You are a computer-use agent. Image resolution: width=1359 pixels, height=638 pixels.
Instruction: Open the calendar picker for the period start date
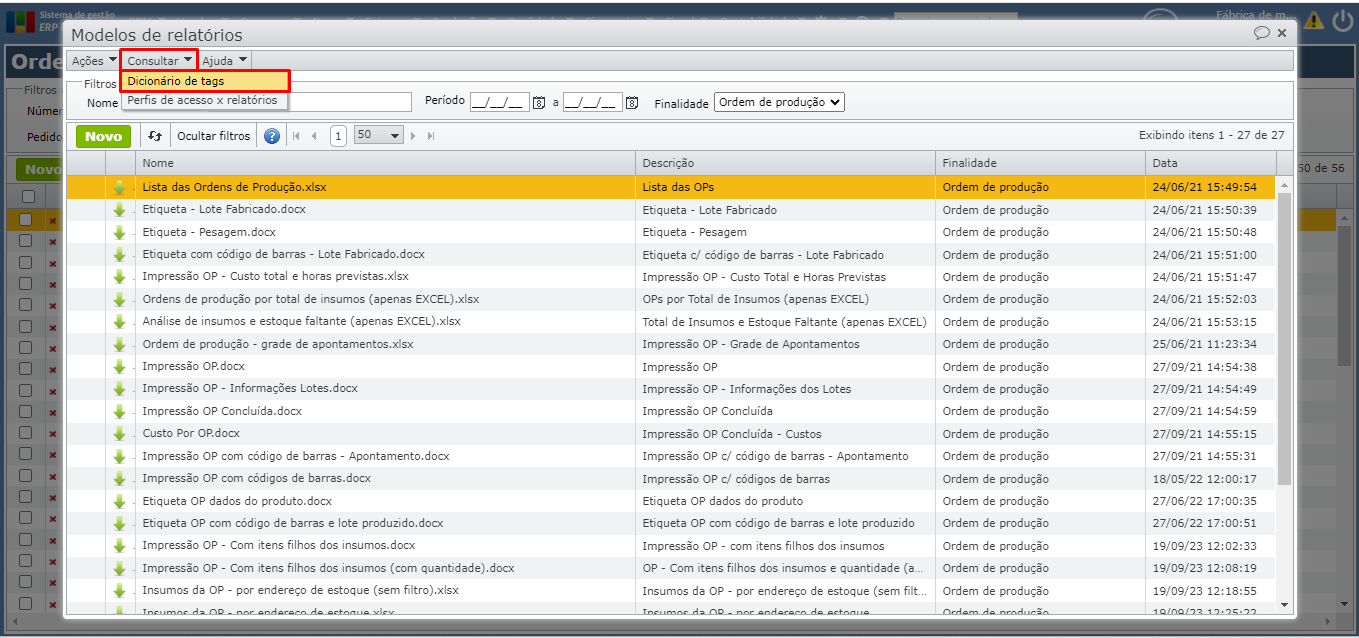pos(538,103)
